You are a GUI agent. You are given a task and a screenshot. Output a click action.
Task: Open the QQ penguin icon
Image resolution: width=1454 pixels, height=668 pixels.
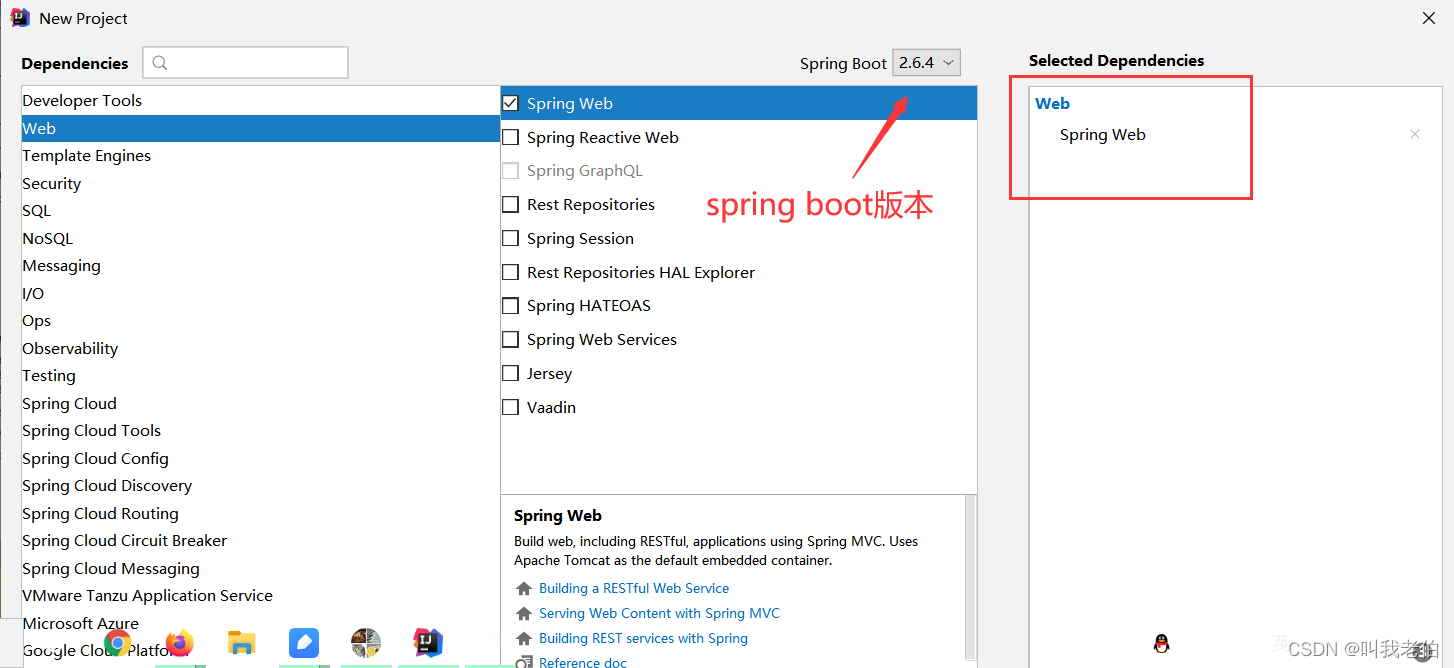pyautogui.click(x=1161, y=644)
